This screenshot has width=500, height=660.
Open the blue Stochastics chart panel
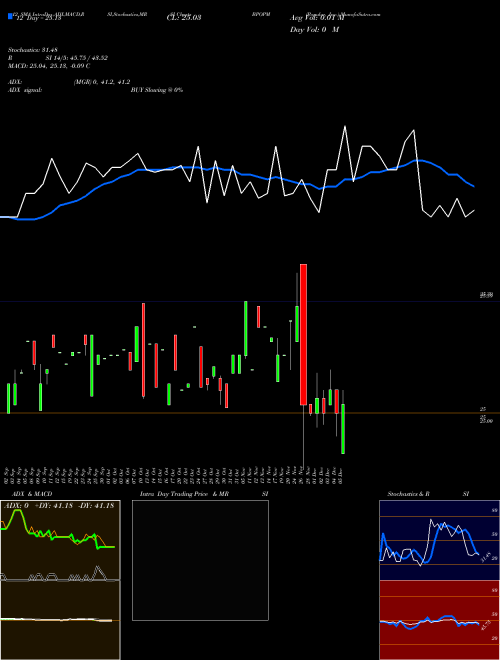439,540
